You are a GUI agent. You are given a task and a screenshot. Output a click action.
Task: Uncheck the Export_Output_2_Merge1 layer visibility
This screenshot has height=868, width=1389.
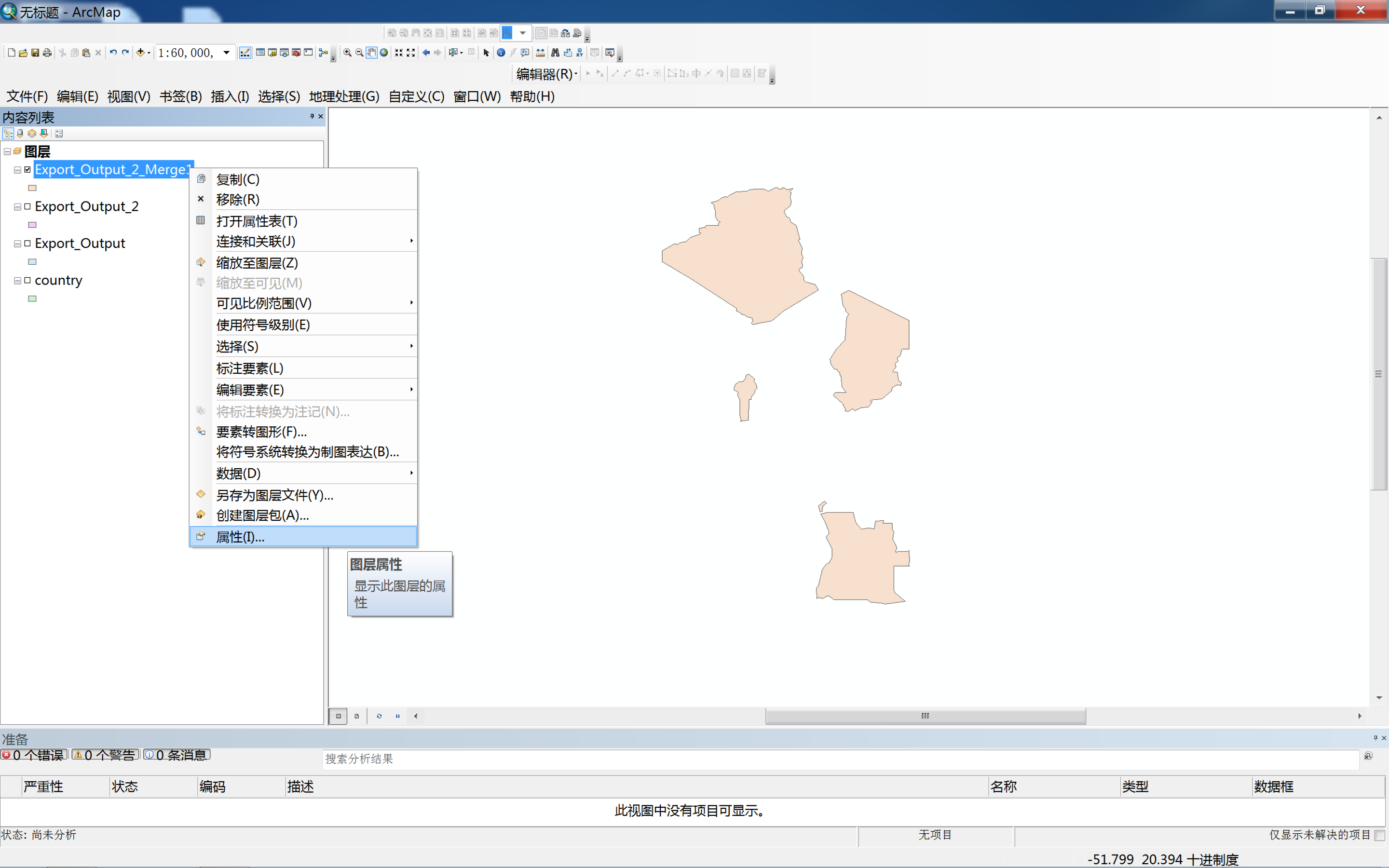click(x=27, y=169)
